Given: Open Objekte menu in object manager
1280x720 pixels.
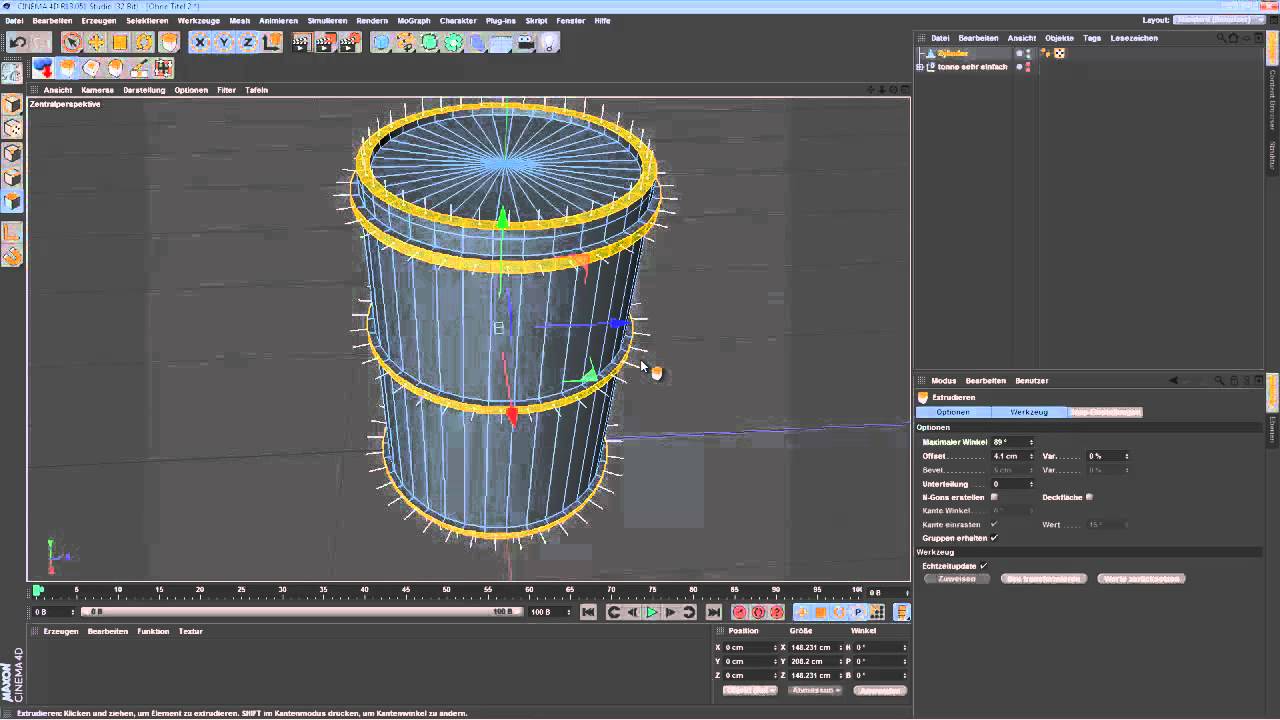Looking at the screenshot, I should [x=1060, y=38].
